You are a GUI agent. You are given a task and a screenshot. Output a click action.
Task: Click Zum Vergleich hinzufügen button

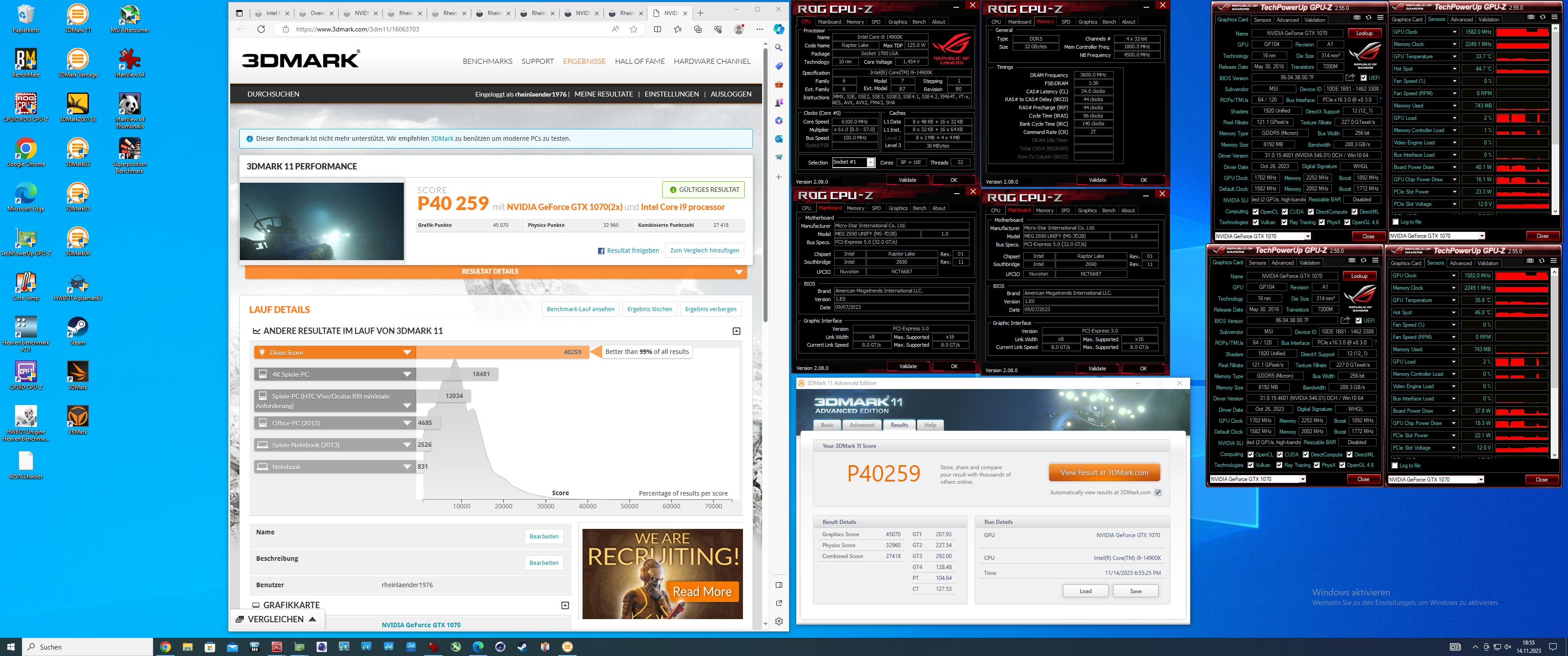[704, 250]
